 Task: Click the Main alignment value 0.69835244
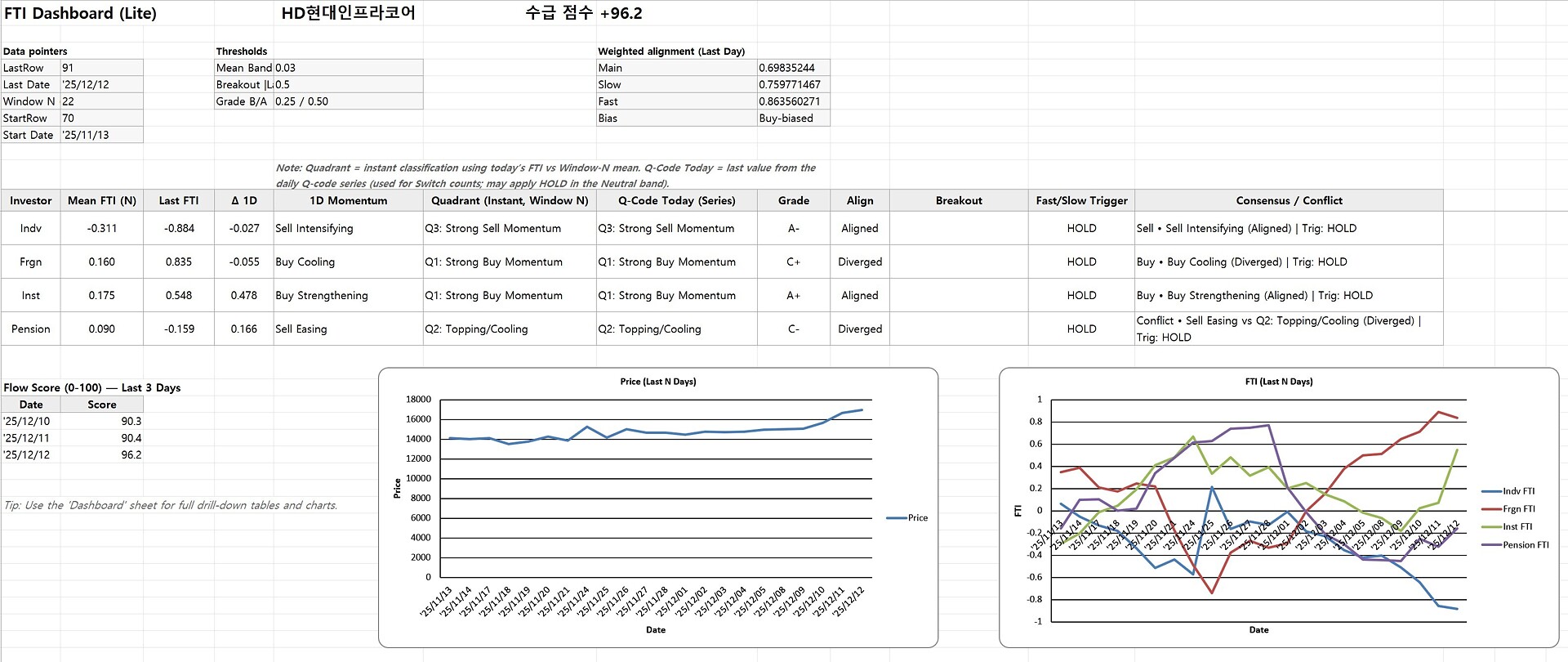(794, 68)
